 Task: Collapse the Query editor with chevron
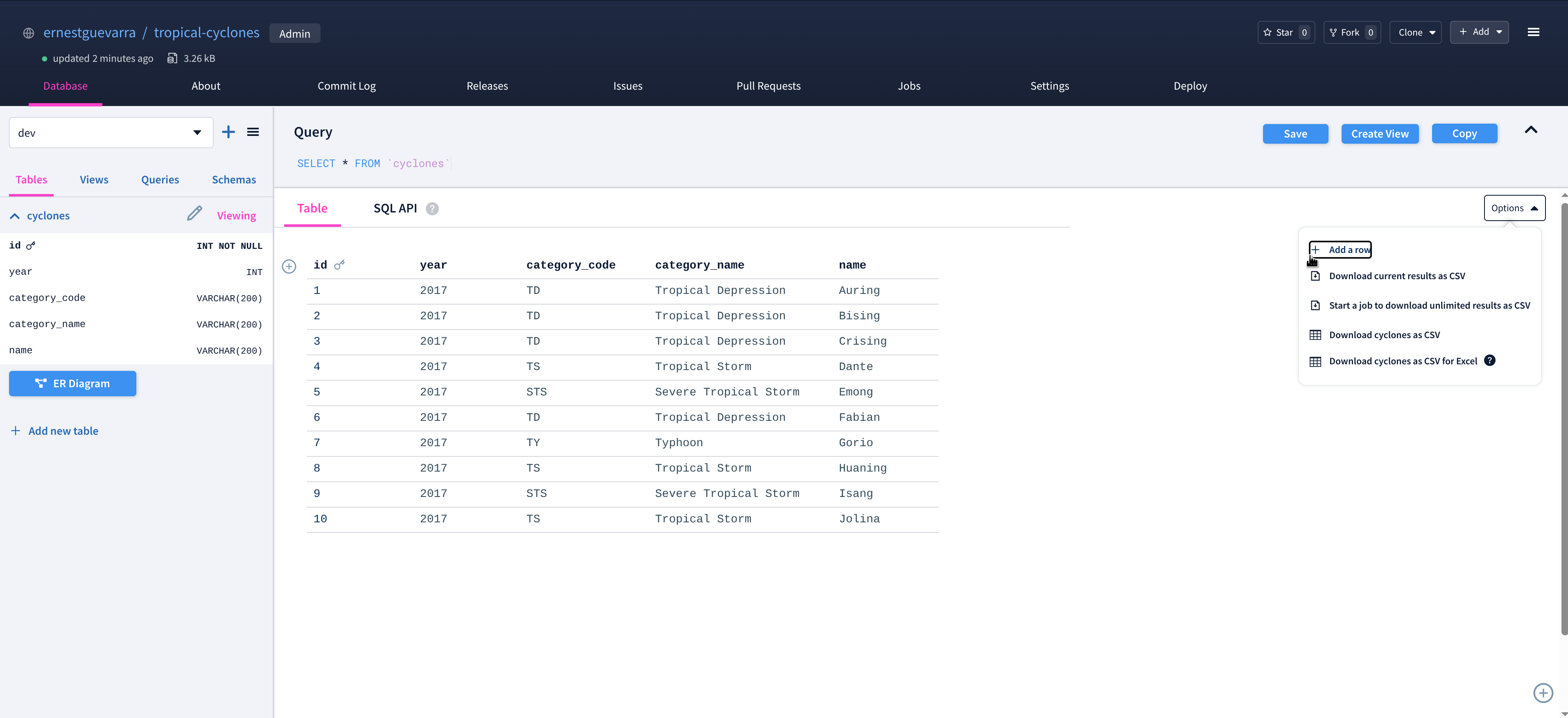tap(1530, 130)
